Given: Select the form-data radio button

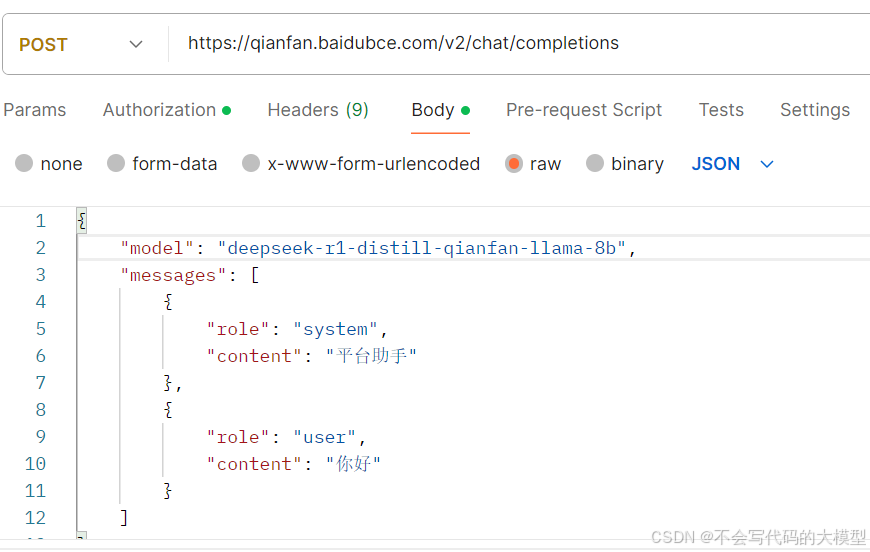Looking at the screenshot, I should click(x=116, y=163).
